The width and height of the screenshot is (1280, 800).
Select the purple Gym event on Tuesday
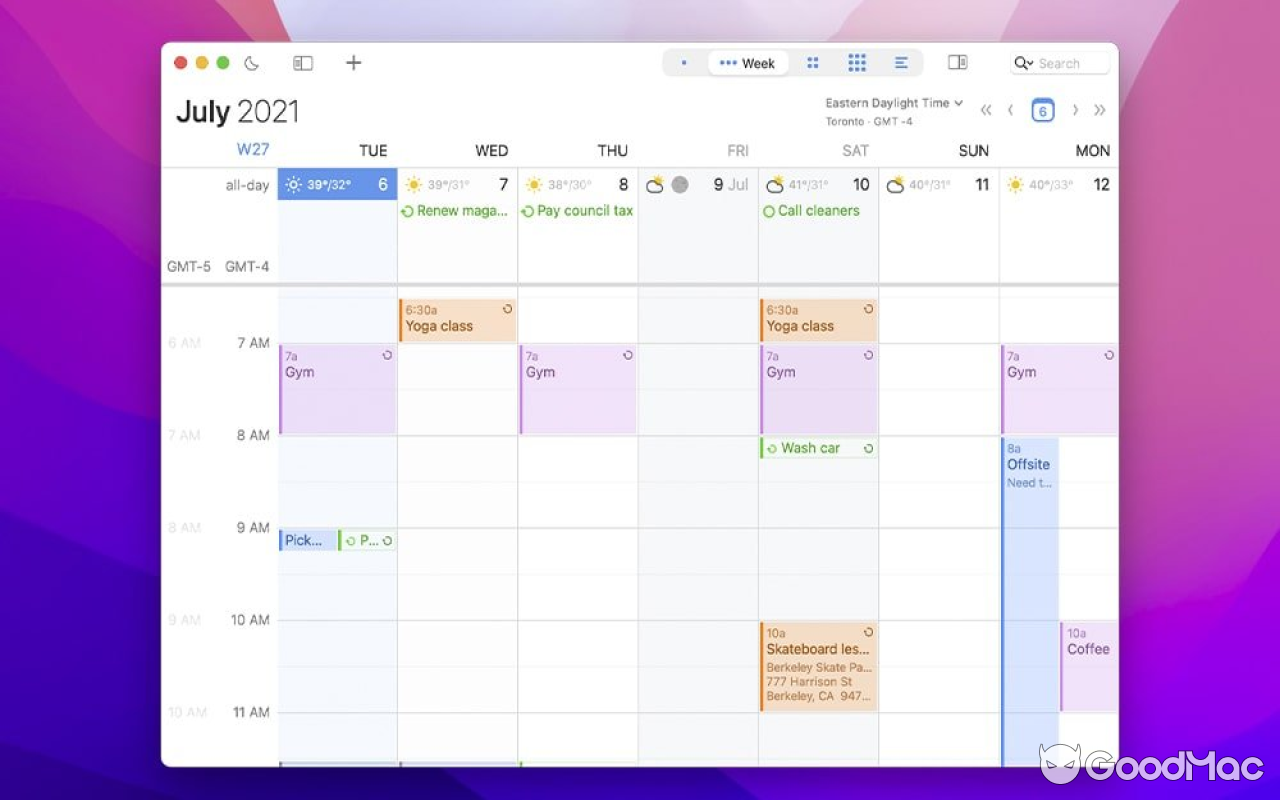[x=337, y=390]
